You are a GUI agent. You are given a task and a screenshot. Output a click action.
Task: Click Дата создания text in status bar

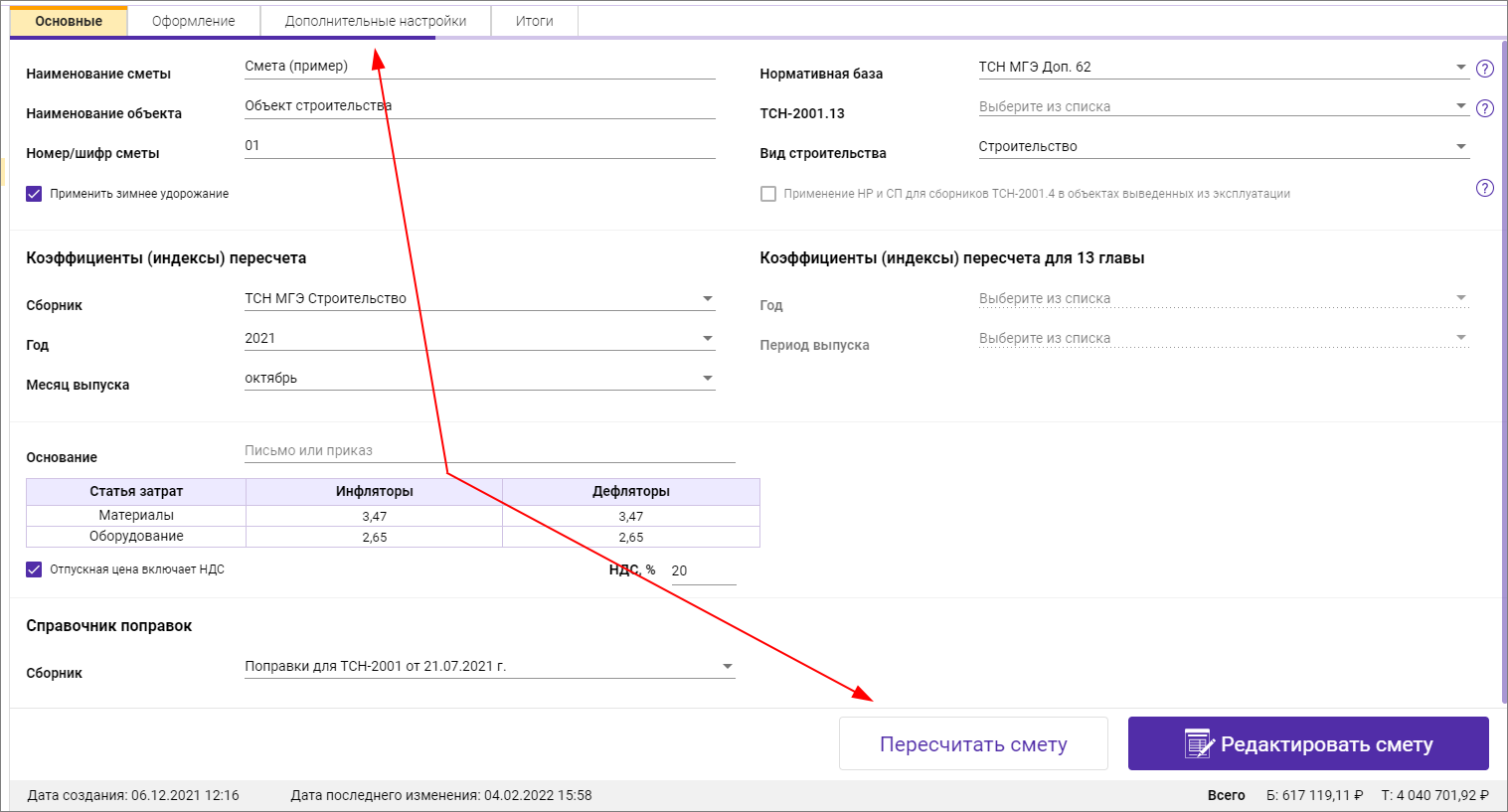point(133,795)
